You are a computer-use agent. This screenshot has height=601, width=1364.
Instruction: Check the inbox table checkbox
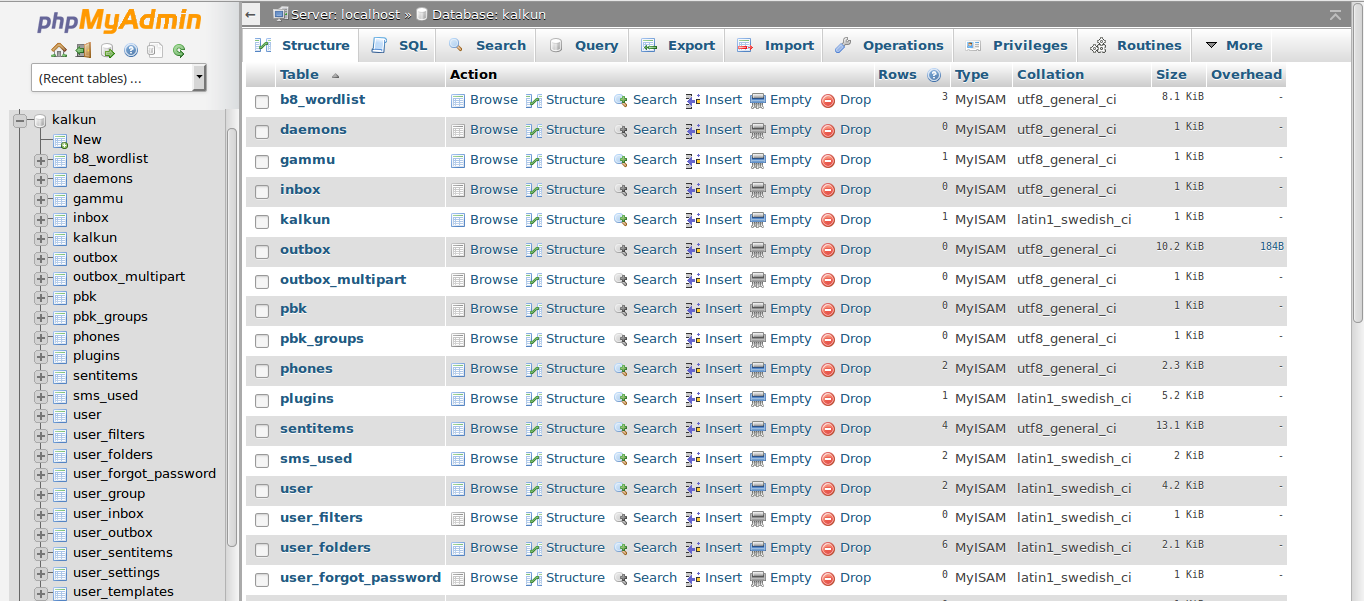pos(262,191)
